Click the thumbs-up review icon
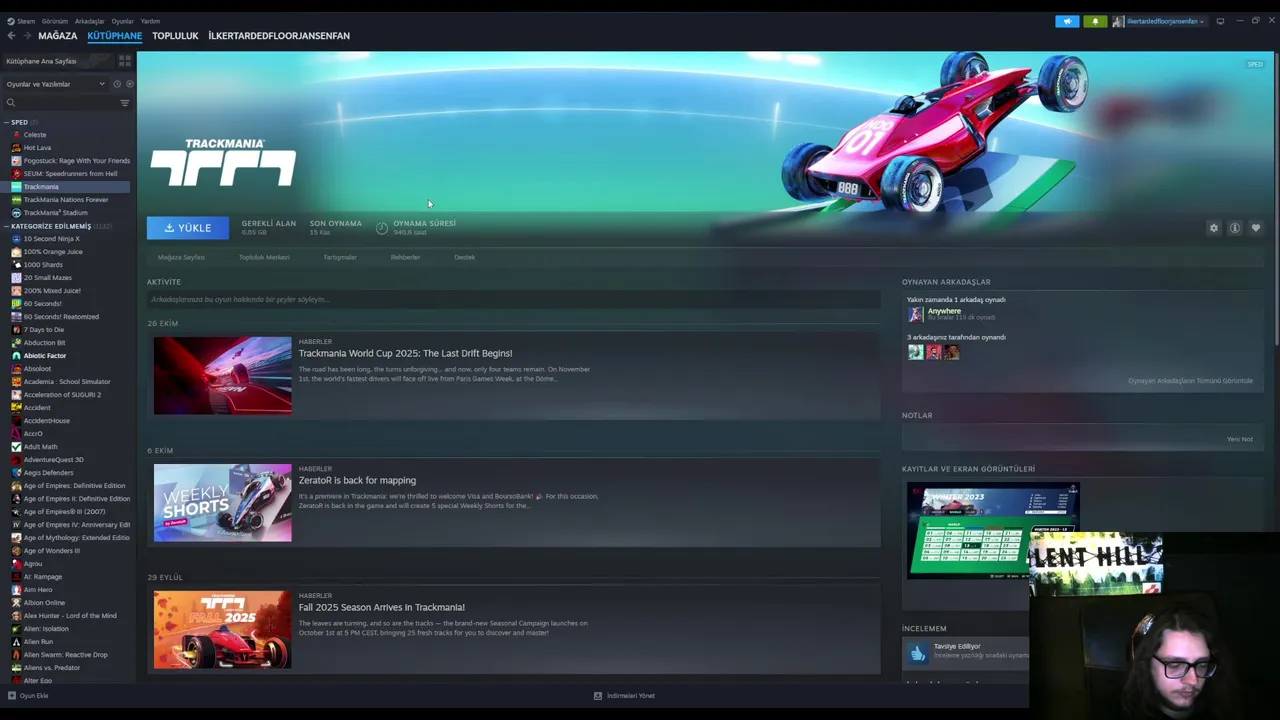This screenshot has height=720, width=1280. [x=918, y=653]
